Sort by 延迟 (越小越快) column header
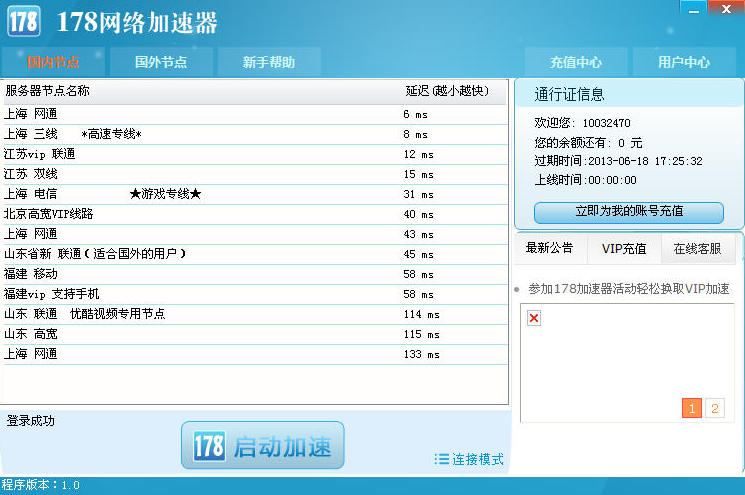The height and width of the screenshot is (495, 745). pyautogui.click(x=447, y=91)
